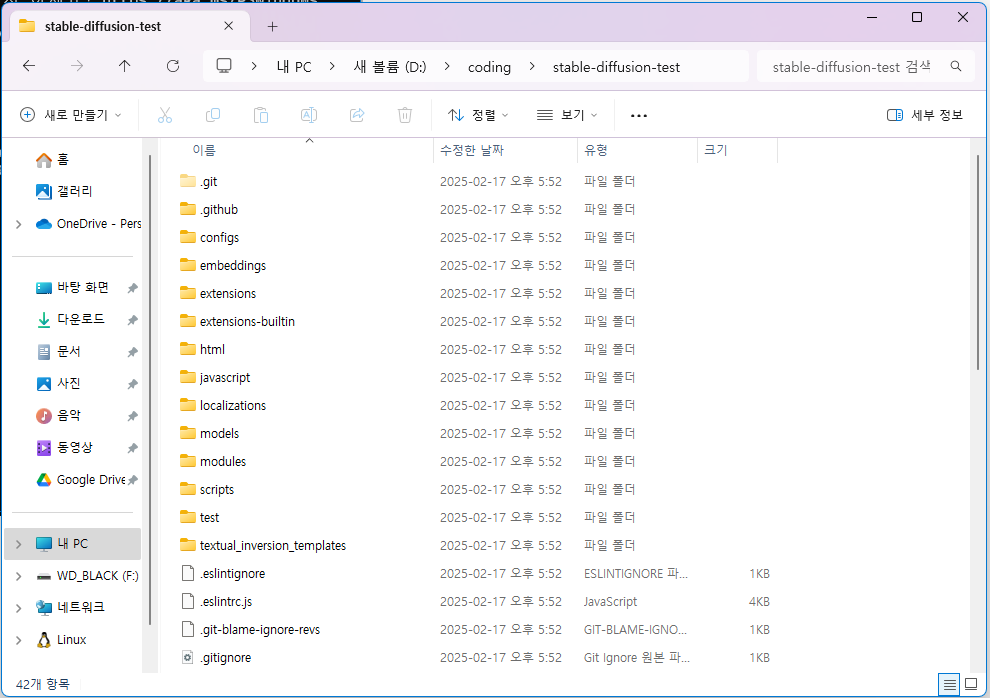The width and height of the screenshot is (990, 698).
Task: Open Documents (문서) in quick access
Action: (x=59, y=352)
